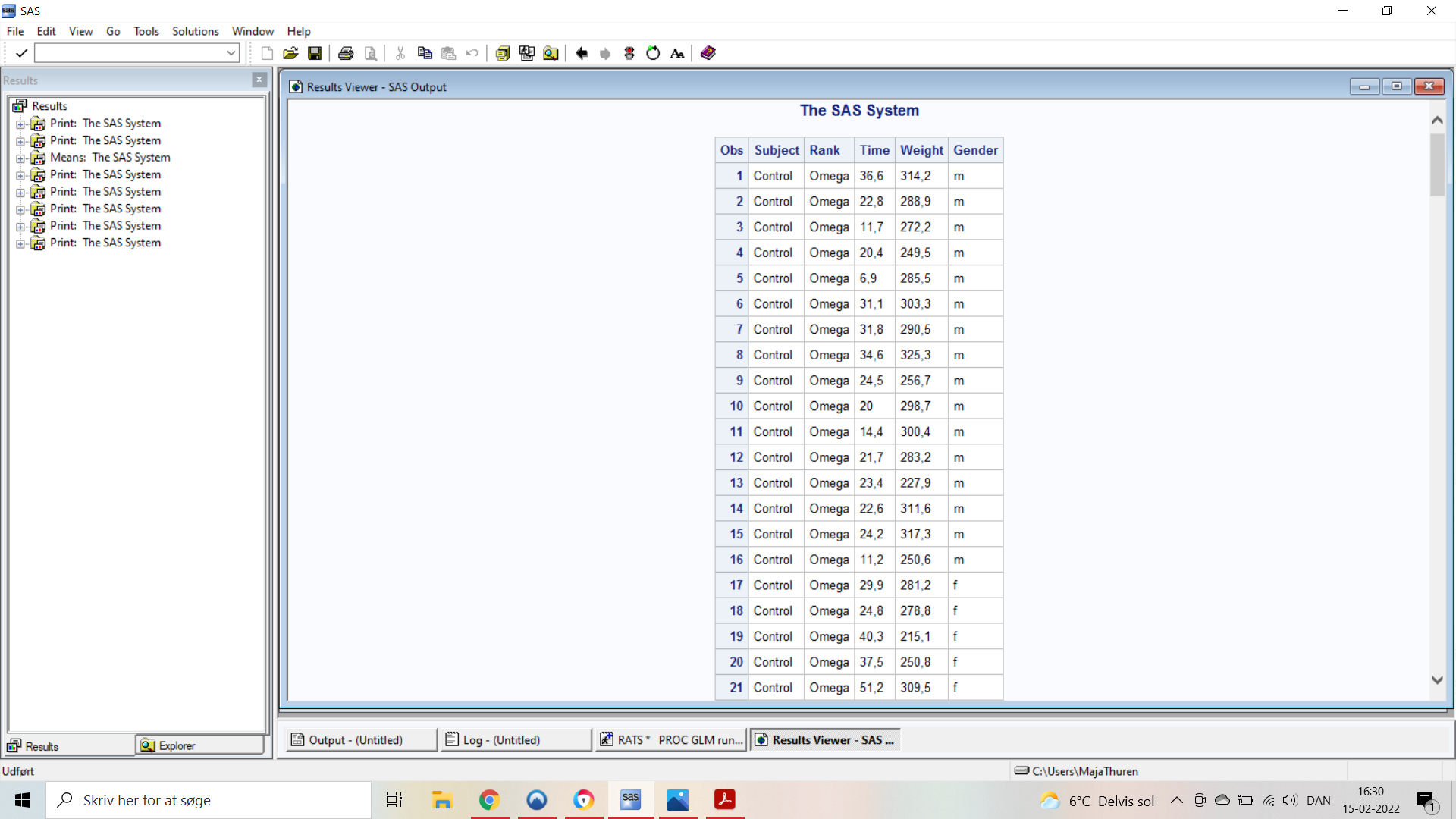Open the Output - (Untitled) window button
This screenshot has width=1456, height=819.
click(x=361, y=739)
